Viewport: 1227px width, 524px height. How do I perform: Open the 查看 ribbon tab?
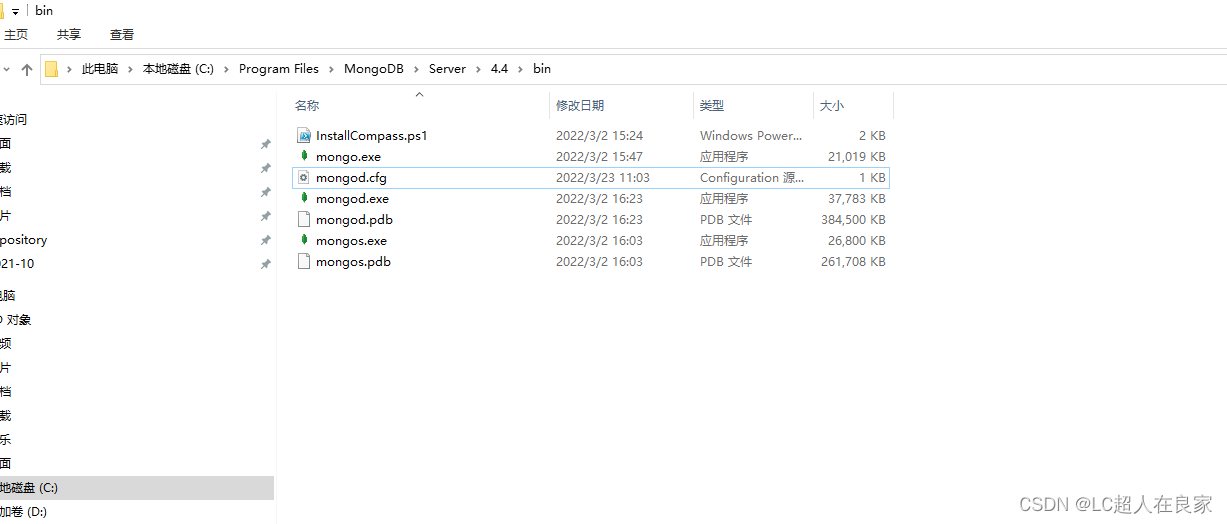pyautogui.click(x=122, y=34)
